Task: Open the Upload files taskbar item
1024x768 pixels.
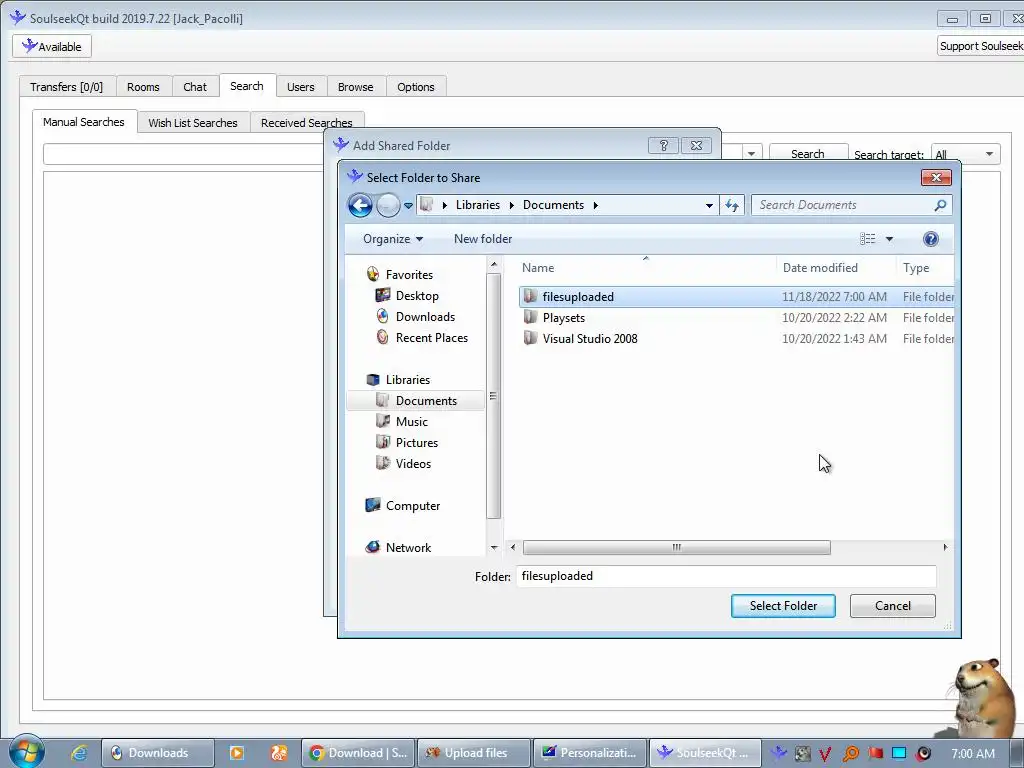Action: (474, 753)
